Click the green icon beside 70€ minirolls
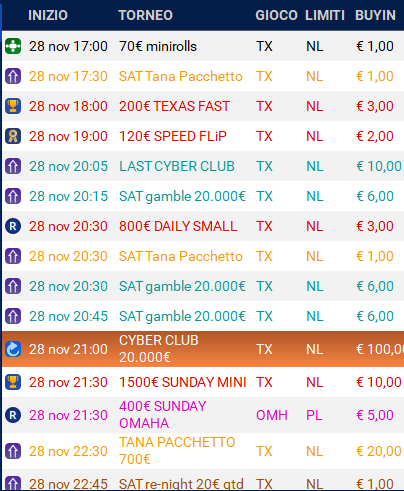Screen dimensions: 404x491 click(13, 46)
